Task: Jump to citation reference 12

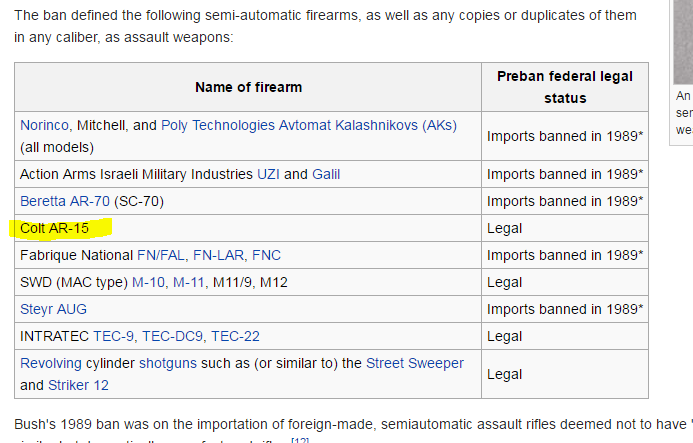Action: pyautogui.click(x=300, y=440)
